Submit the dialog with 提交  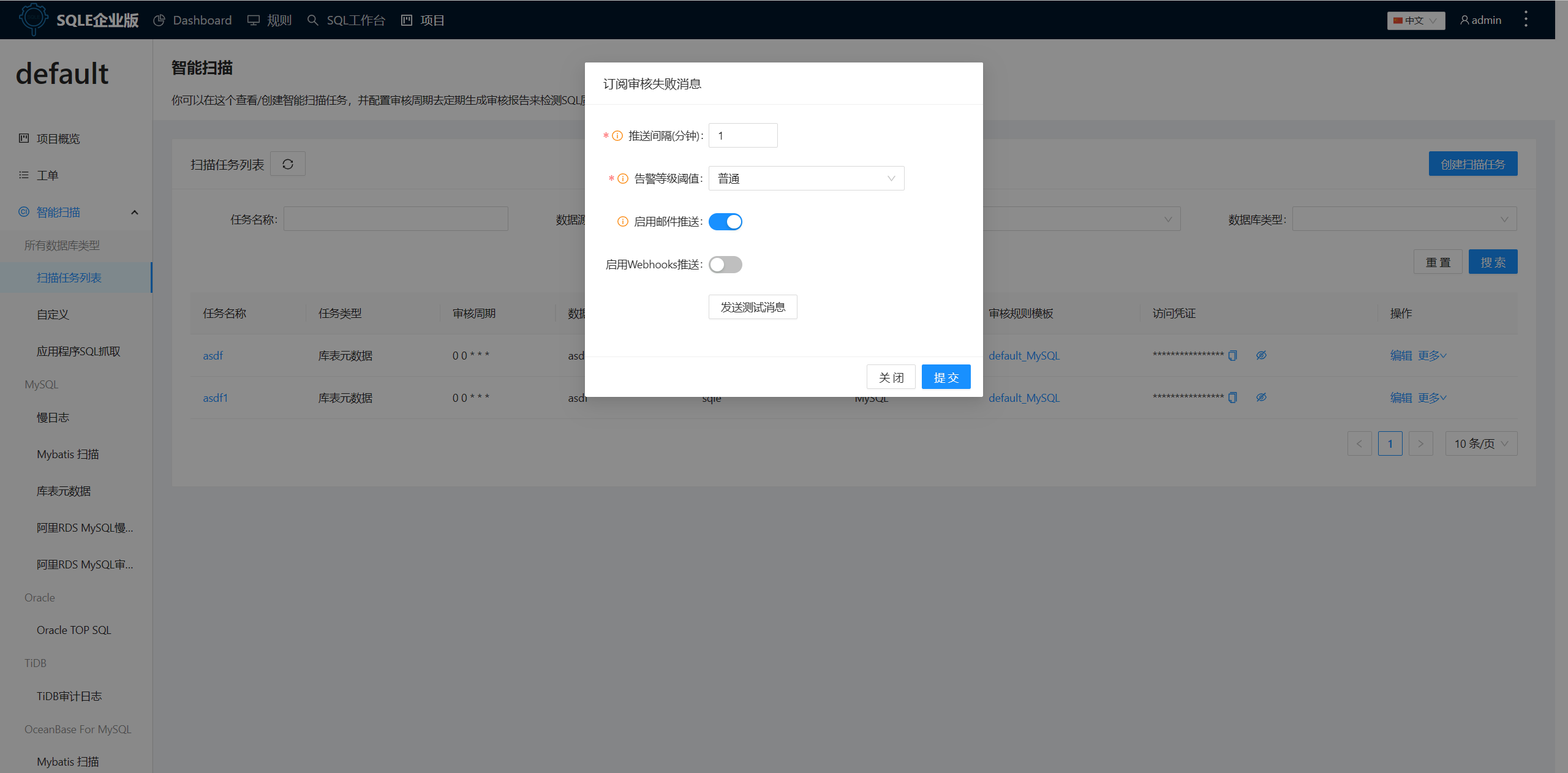(946, 377)
